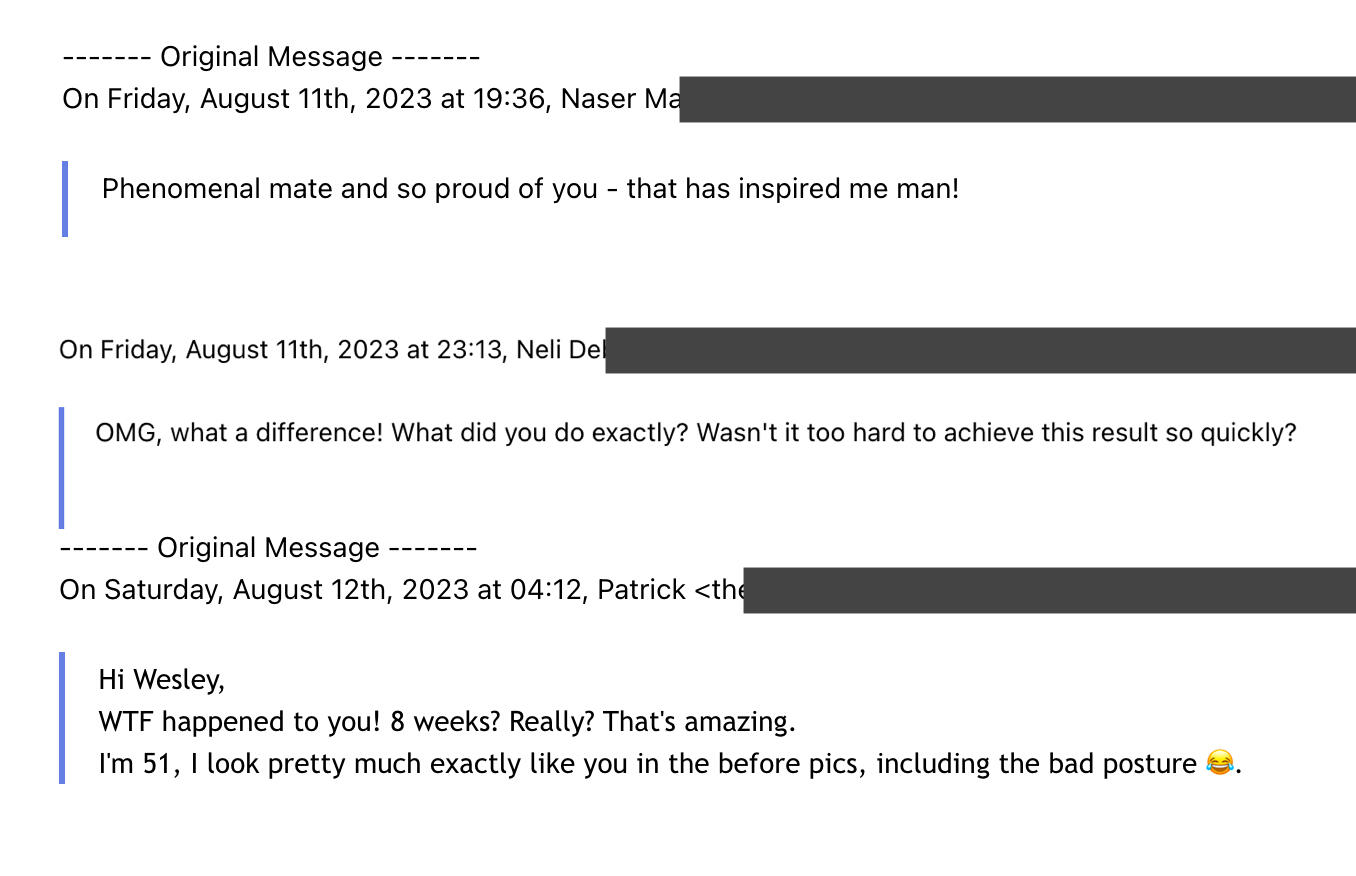
Task: Click the sender name "Patrick" in header
Action: tap(641, 590)
